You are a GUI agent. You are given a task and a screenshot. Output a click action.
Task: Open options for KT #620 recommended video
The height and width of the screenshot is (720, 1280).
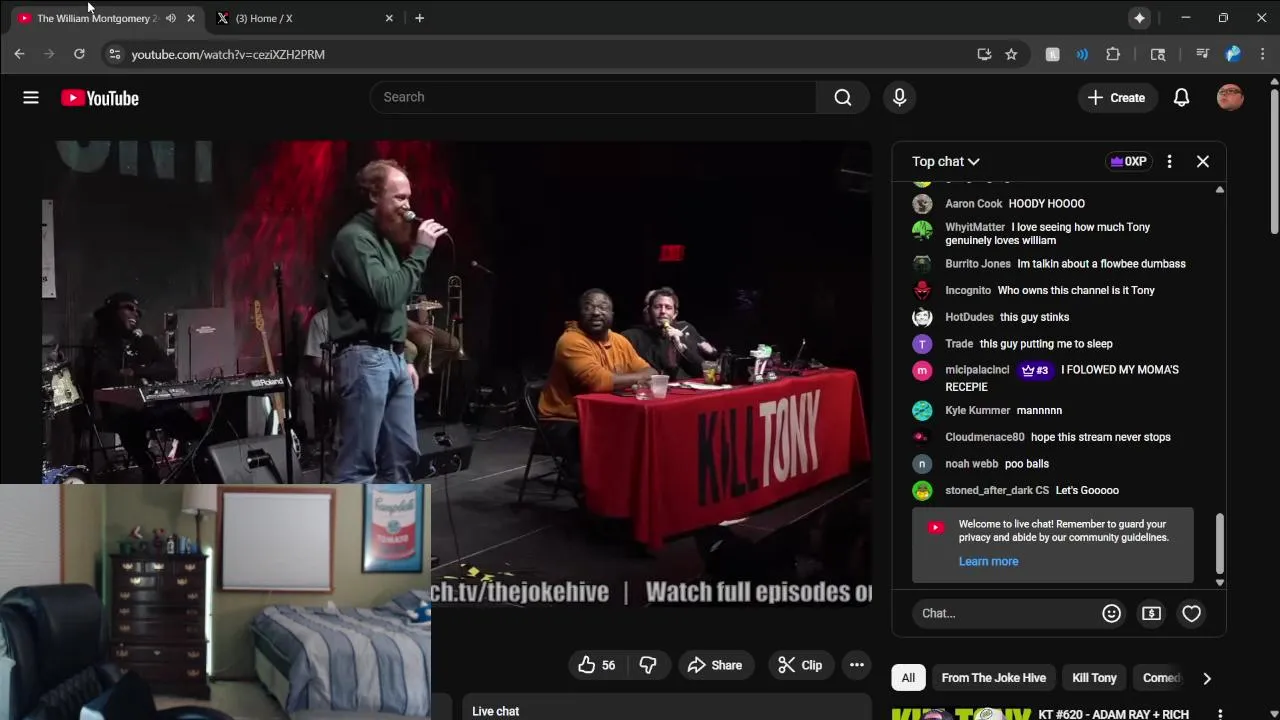pos(1220,714)
